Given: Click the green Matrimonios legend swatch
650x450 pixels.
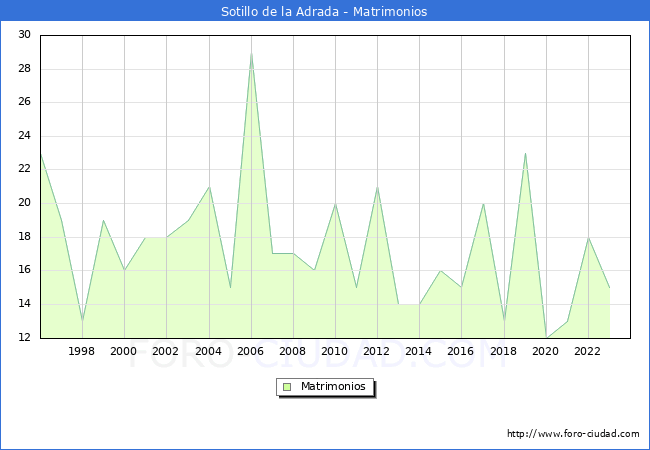Looking at the screenshot, I should 287,386.
